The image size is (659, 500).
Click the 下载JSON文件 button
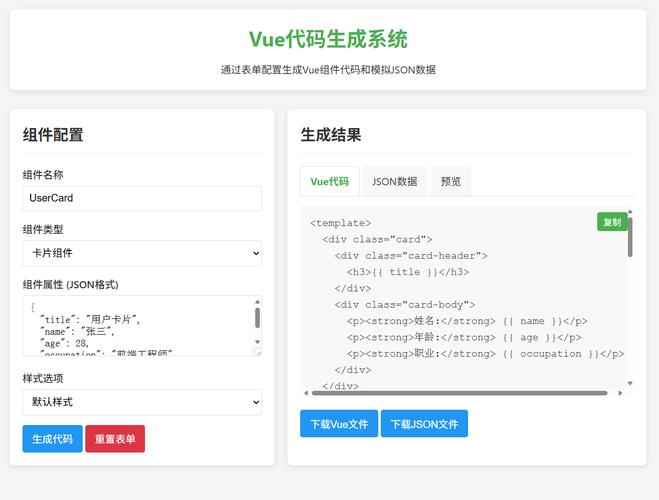[424, 424]
